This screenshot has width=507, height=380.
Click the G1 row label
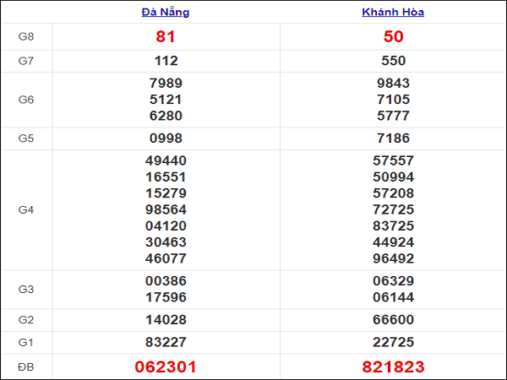26,342
